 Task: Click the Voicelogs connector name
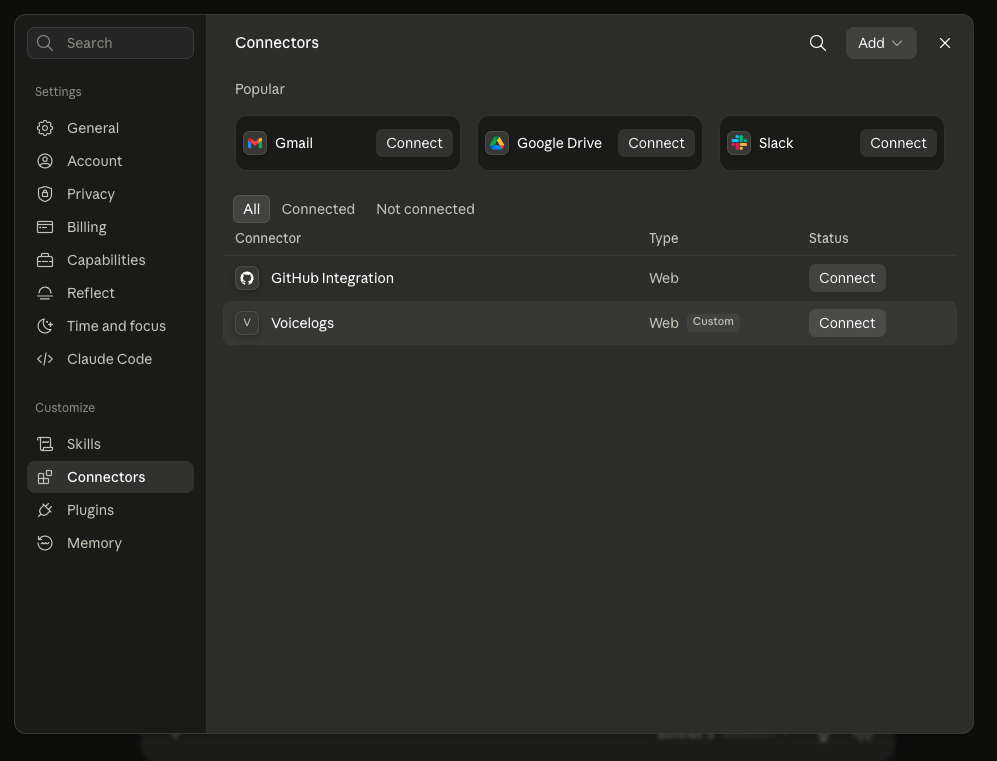pos(302,323)
